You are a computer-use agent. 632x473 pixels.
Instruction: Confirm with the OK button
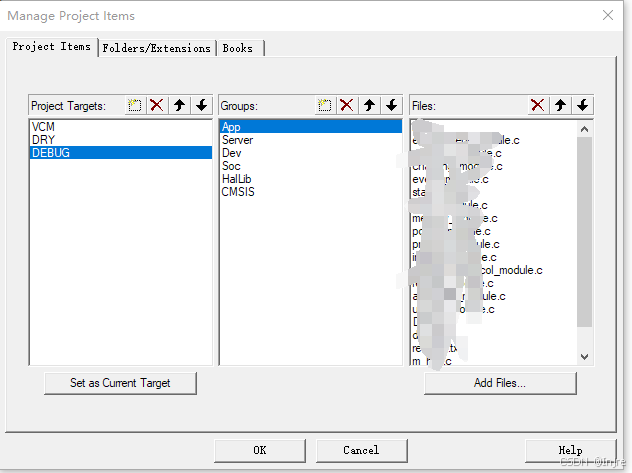pyautogui.click(x=260, y=450)
